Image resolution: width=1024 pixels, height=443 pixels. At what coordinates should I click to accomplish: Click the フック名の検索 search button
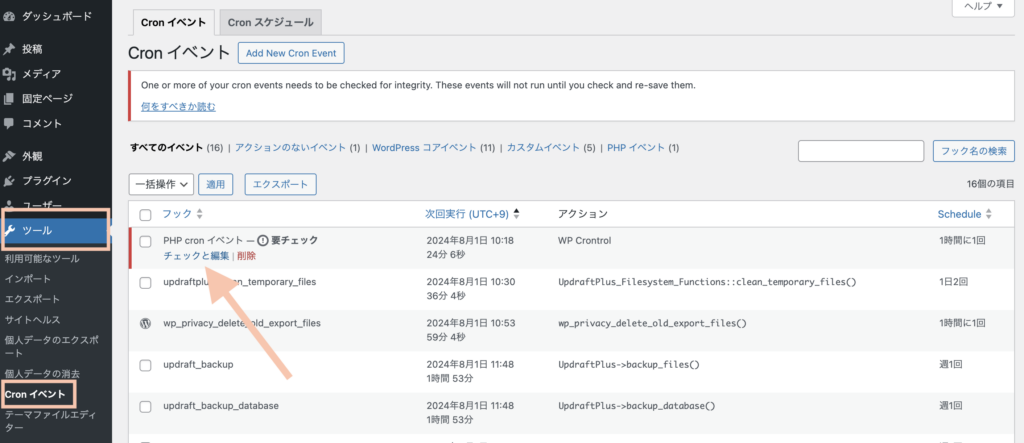click(974, 151)
